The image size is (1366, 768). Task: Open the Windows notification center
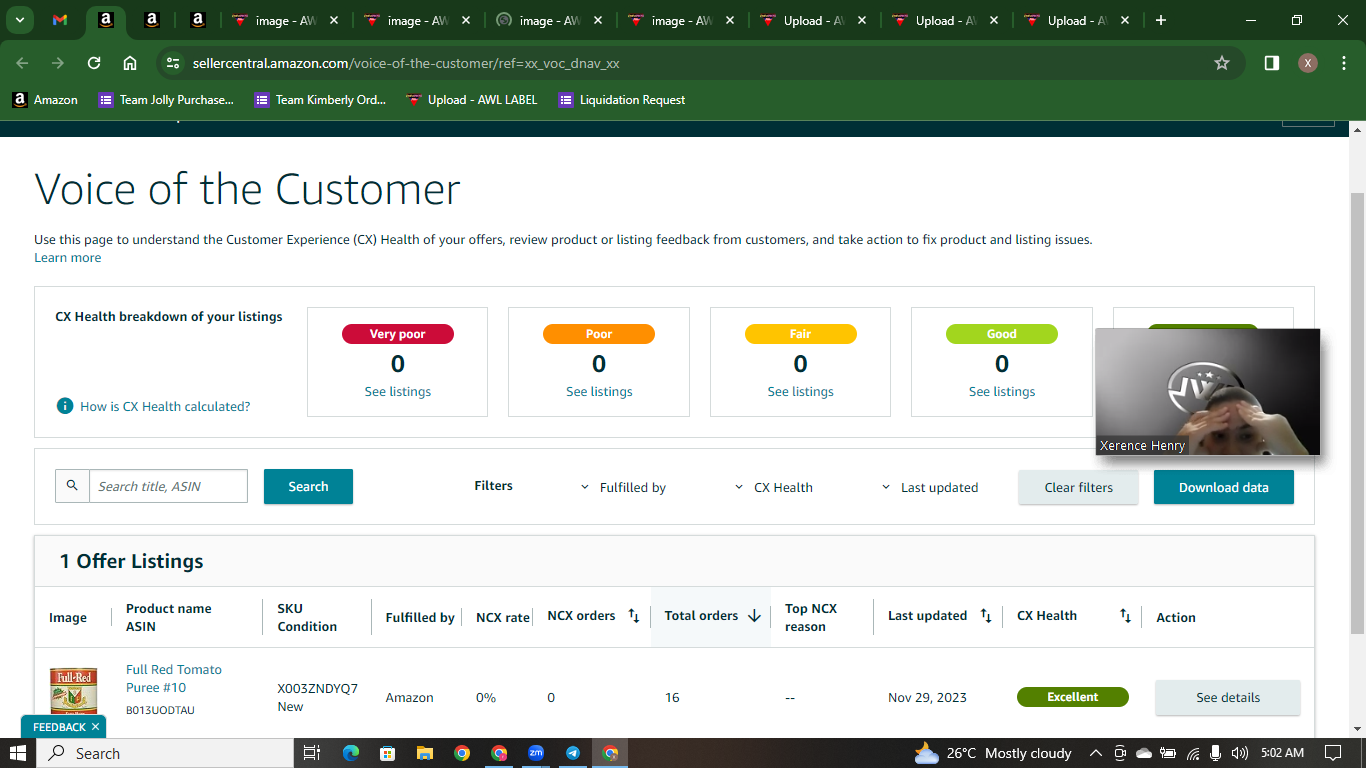coord(1332,753)
